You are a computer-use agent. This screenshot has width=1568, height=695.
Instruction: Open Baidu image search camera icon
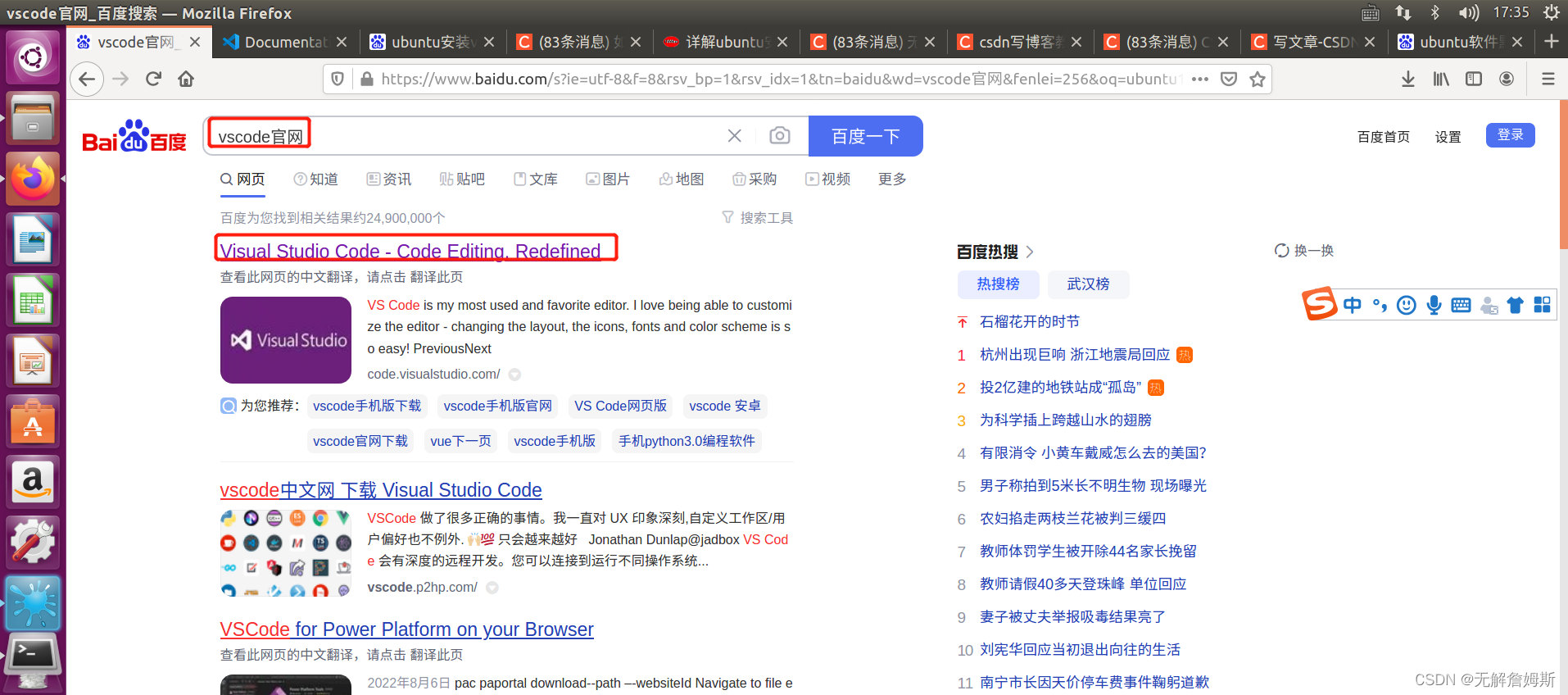coord(780,135)
